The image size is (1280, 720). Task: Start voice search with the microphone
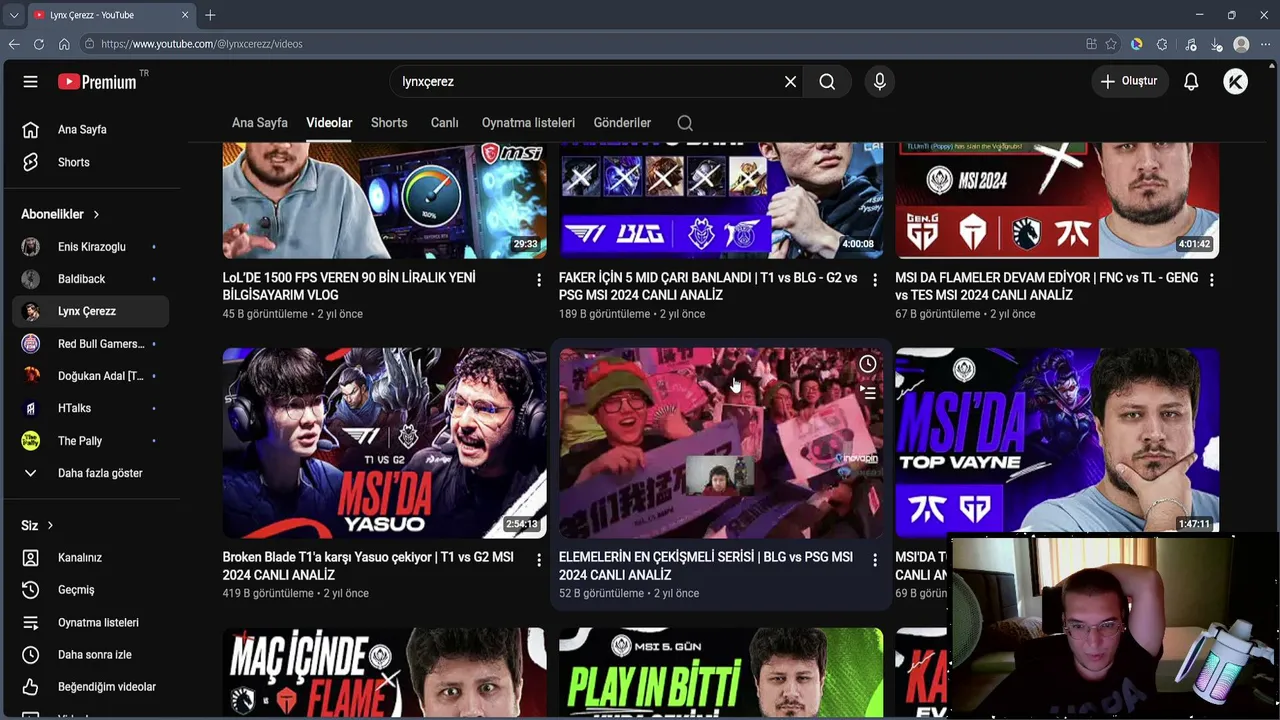(880, 82)
